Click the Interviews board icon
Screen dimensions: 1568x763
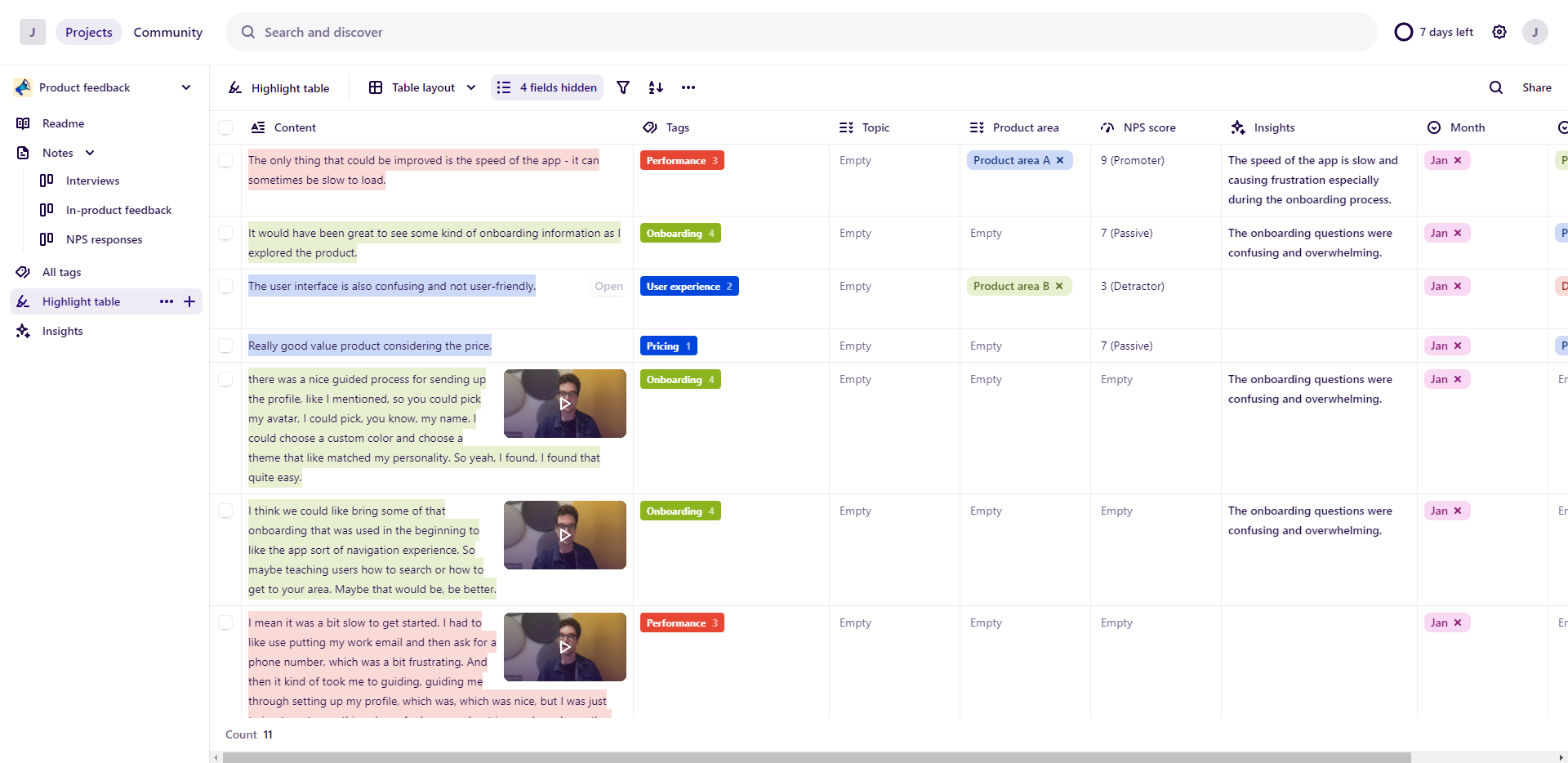coord(47,181)
